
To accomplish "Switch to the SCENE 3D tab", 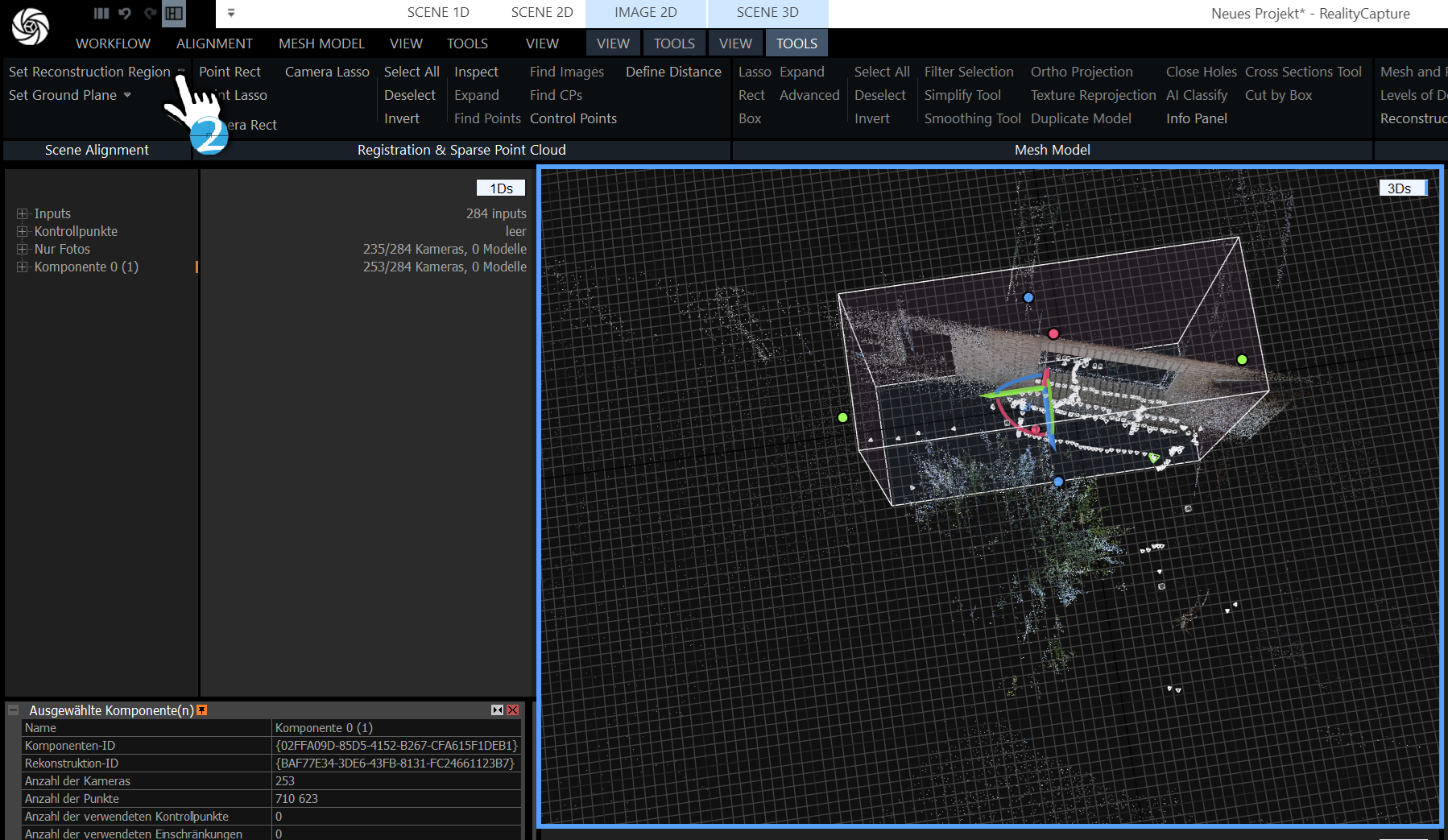I will (767, 13).
